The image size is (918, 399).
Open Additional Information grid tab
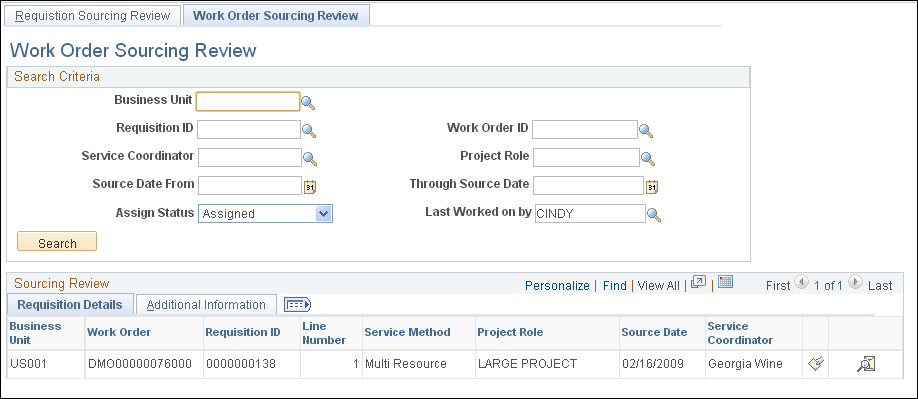pyautogui.click(x=206, y=305)
